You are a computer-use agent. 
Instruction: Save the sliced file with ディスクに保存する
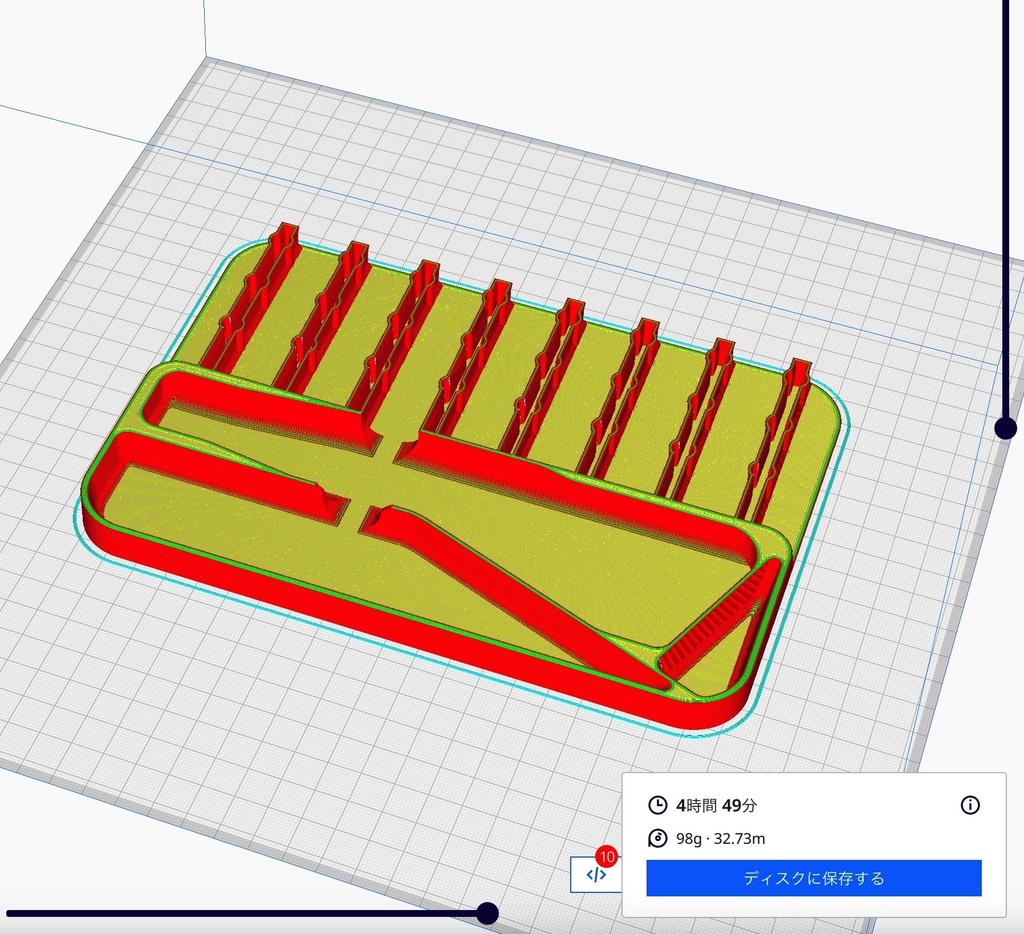pos(813,878)
